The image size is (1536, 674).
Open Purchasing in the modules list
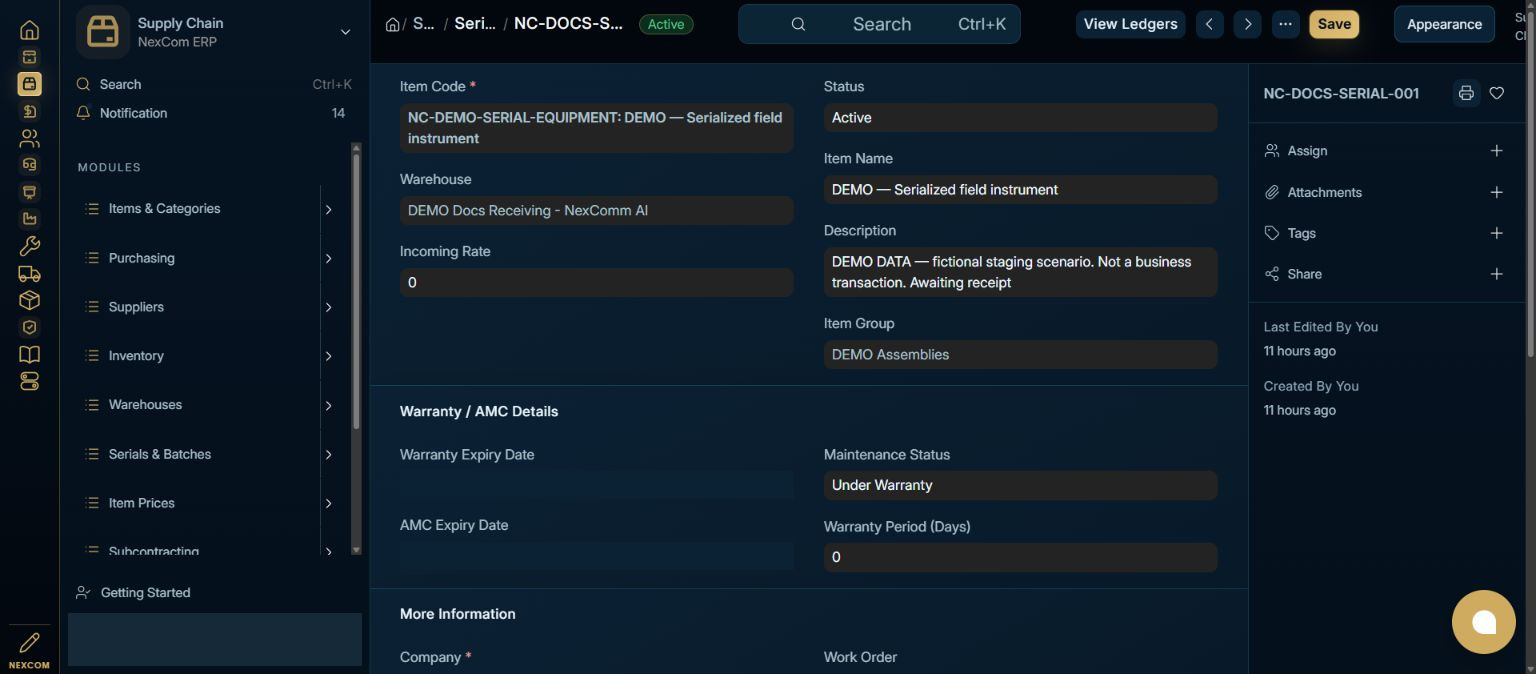[141, 258]
